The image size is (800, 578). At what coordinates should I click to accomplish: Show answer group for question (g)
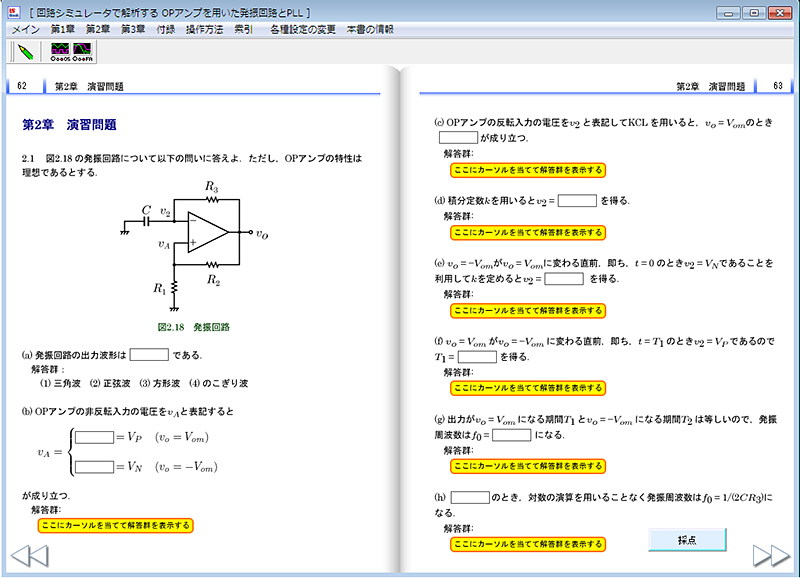coord(528,466)
